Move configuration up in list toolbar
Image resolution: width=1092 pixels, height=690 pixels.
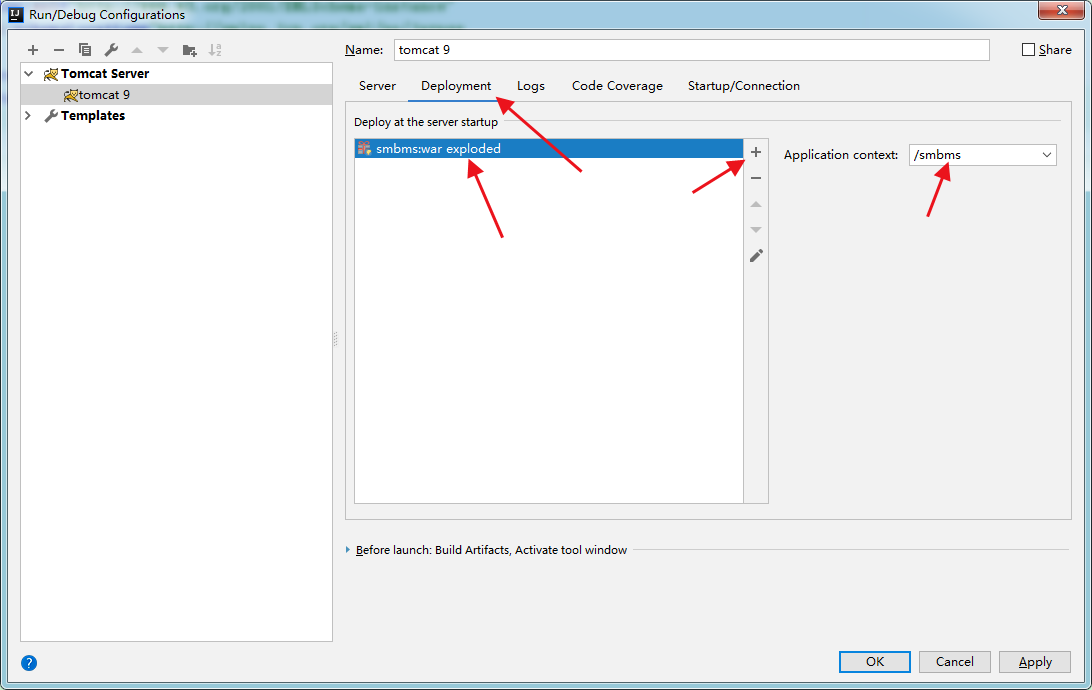pyautogui.click(x=137, y=50)
